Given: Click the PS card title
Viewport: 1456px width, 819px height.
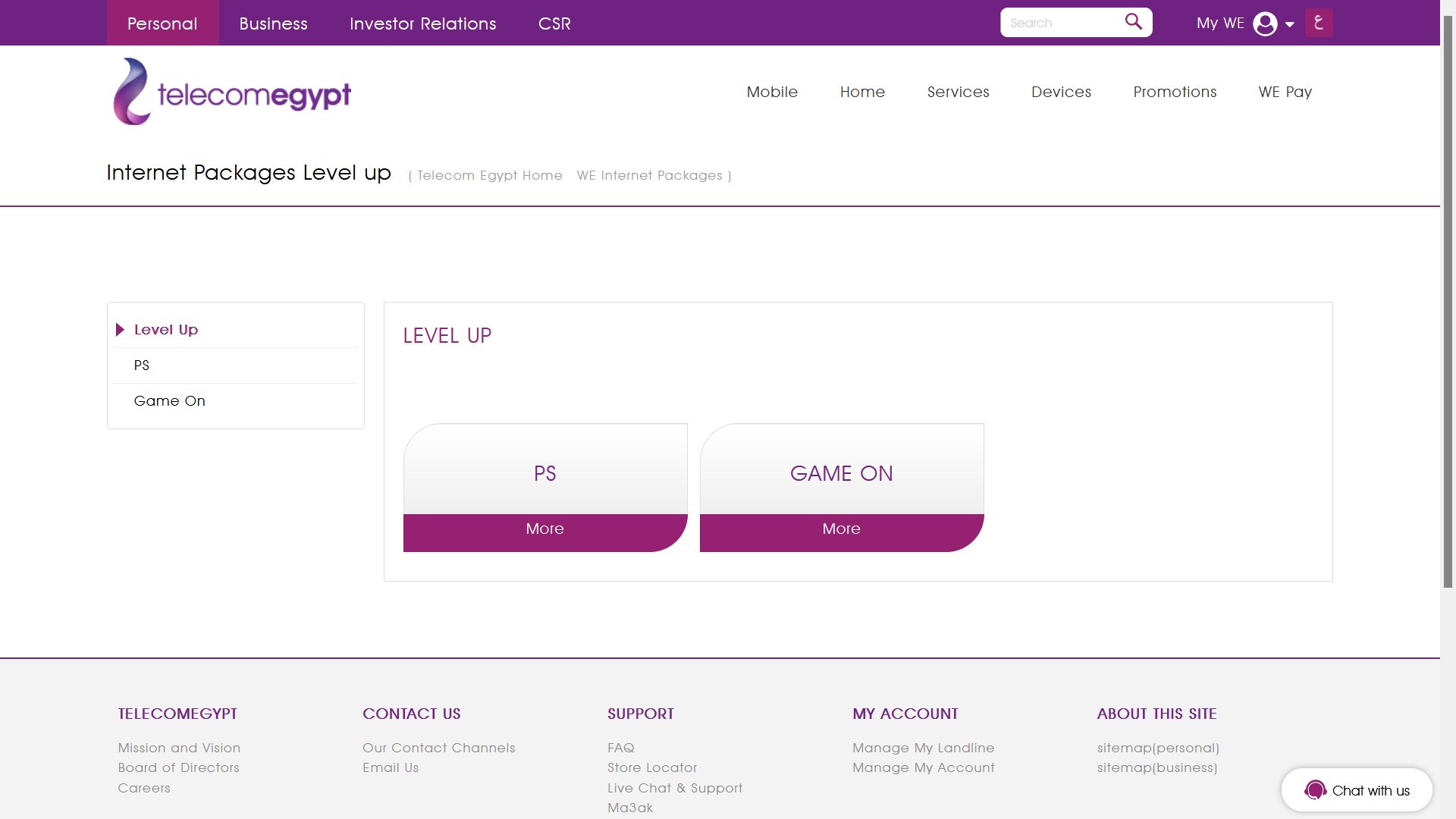Looking at the screenshot, I should pyautogui.click(x=544, y=473).
